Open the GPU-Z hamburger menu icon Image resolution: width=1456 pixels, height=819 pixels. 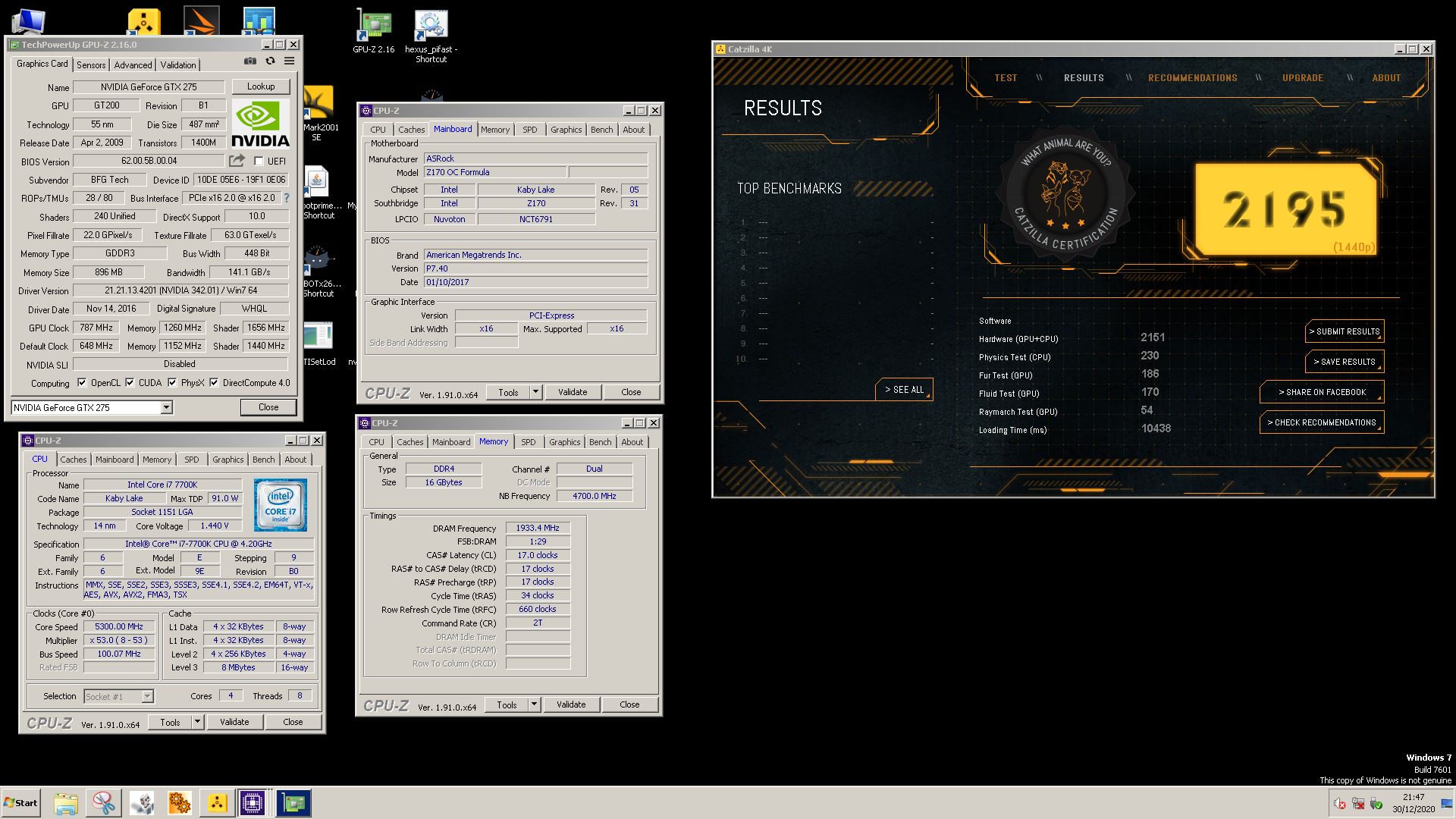289,61
